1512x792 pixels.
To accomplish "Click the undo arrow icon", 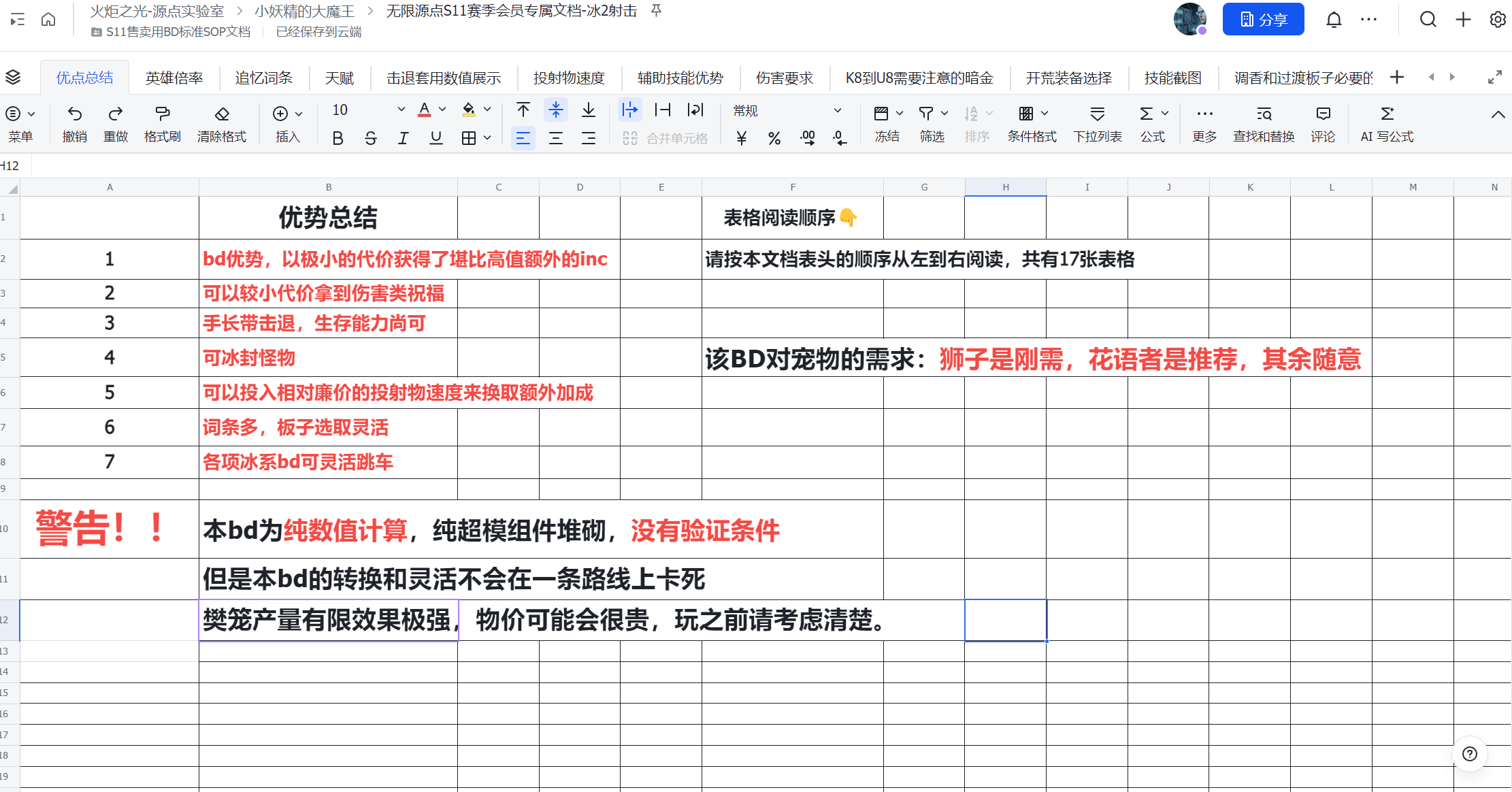I will [x=75, y=114].
